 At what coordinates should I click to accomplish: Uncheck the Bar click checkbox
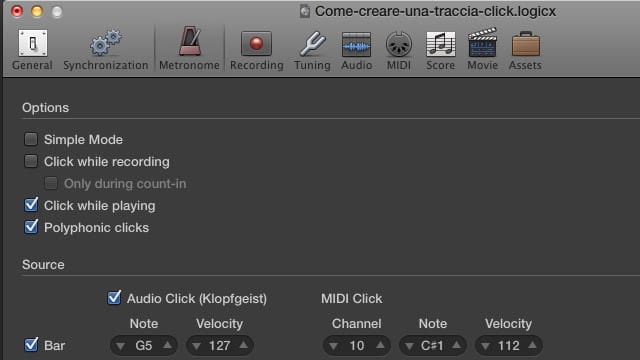click(x=31, y=345)
